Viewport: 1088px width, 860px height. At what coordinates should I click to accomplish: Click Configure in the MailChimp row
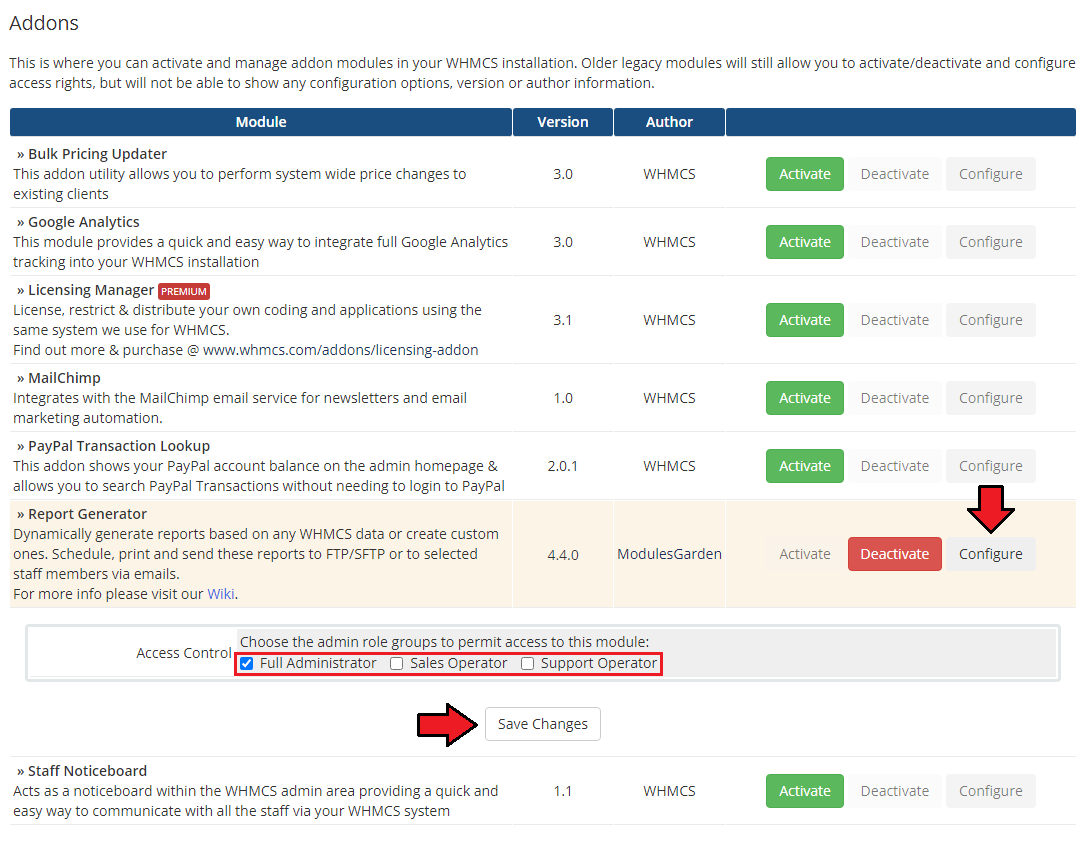990,398
